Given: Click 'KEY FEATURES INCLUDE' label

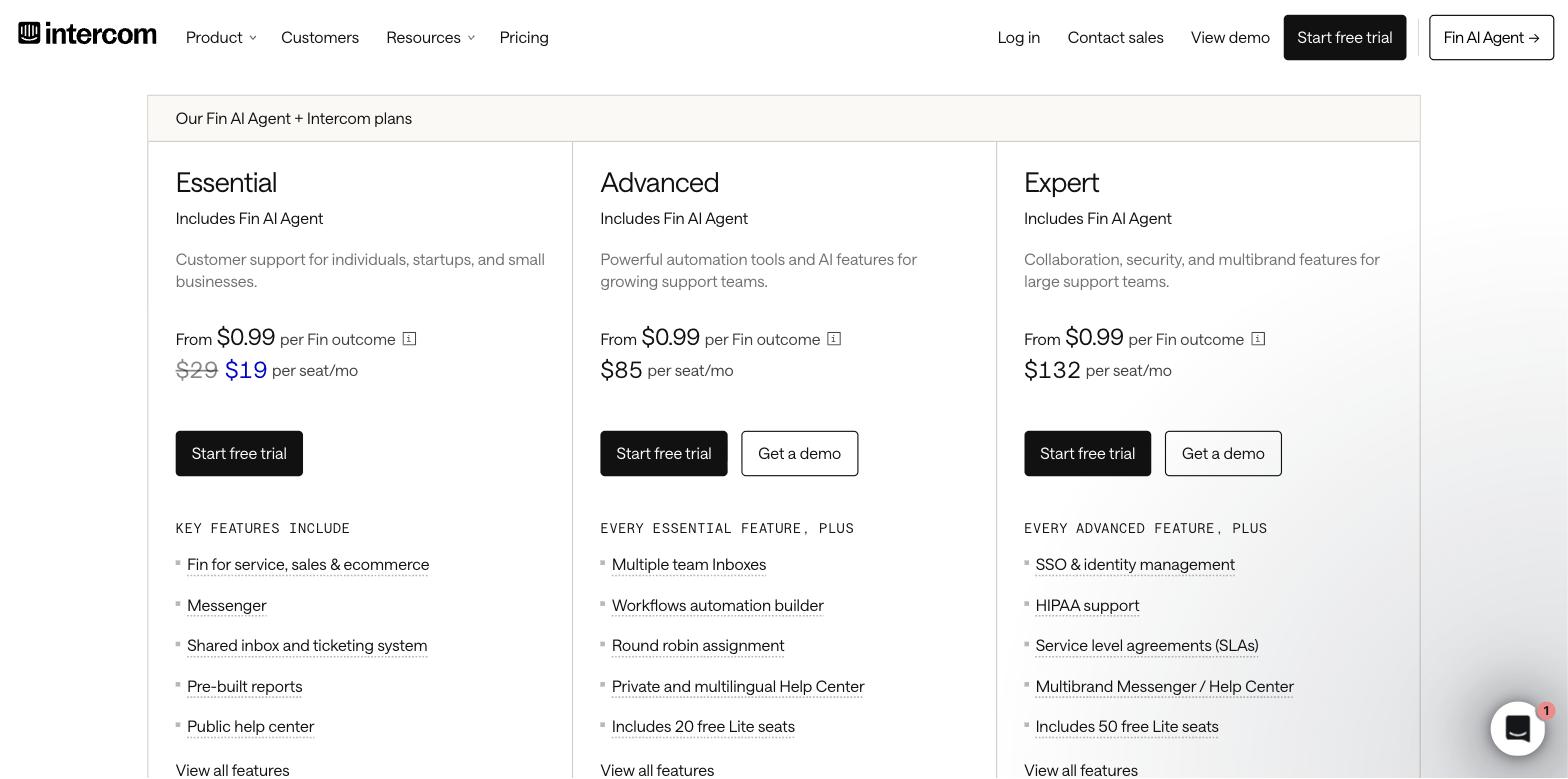Looking at the screenshot, I should pyautogui.click(x=263, y=528).
